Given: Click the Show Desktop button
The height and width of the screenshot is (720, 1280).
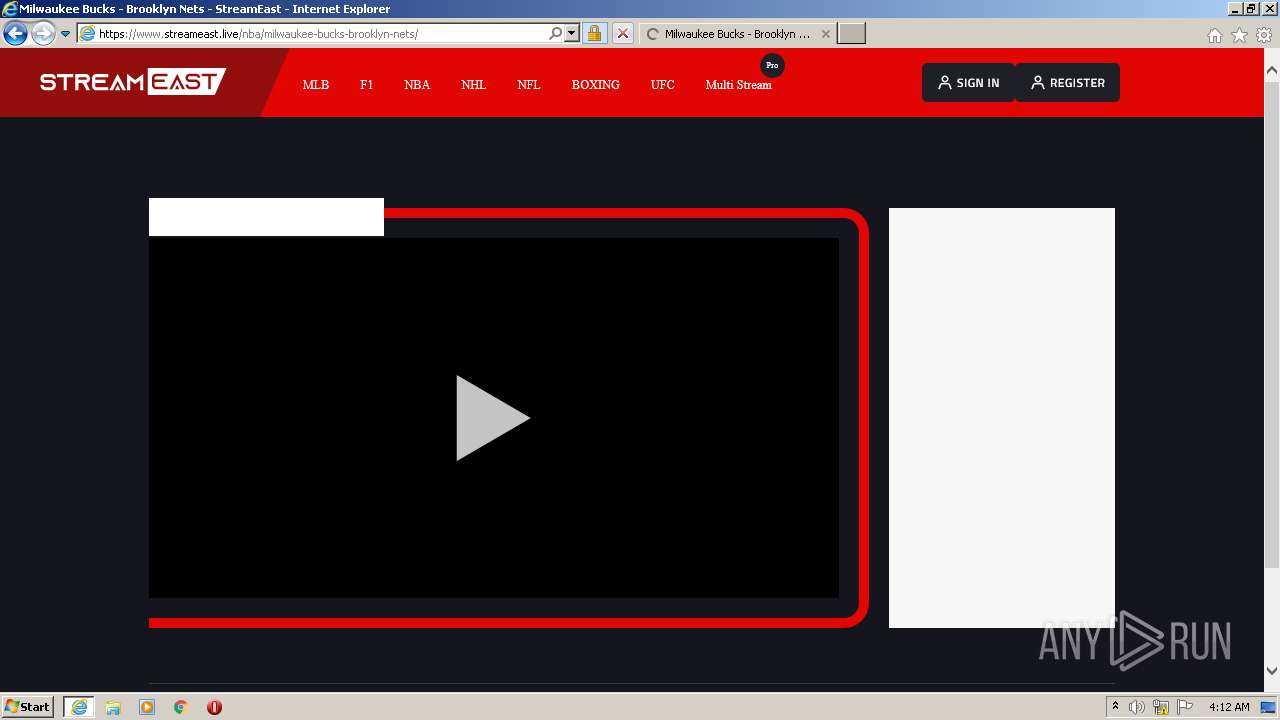Looking at the screenshot, I should [1269, 707].
